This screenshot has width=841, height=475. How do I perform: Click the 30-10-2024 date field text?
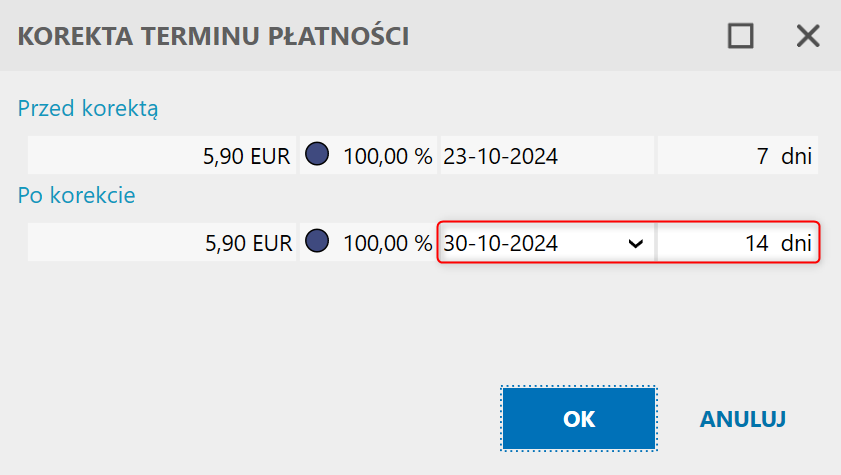tap(501, 243)
